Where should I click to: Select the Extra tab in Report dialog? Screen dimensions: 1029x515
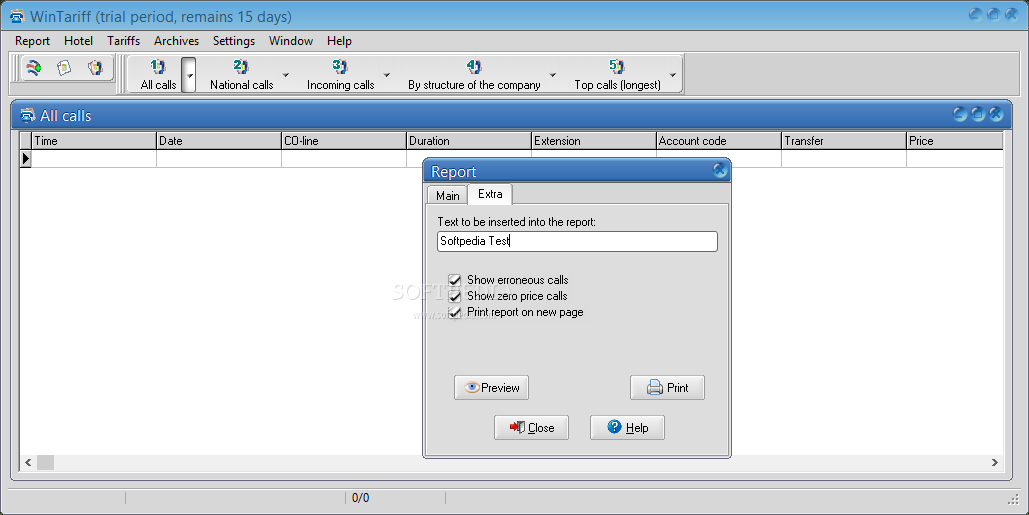pyautogui.click(x=490, y=194)
